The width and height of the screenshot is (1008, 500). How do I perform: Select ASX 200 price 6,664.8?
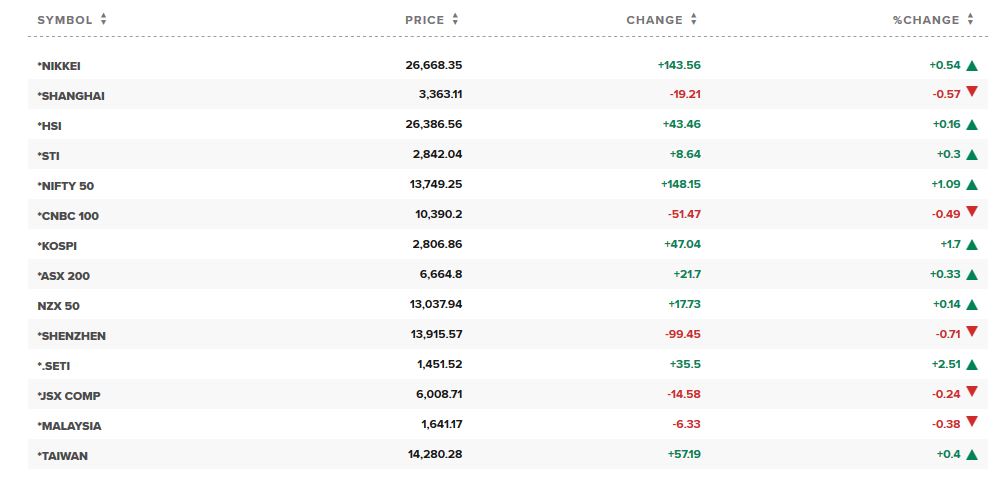[x=441, y=274]
